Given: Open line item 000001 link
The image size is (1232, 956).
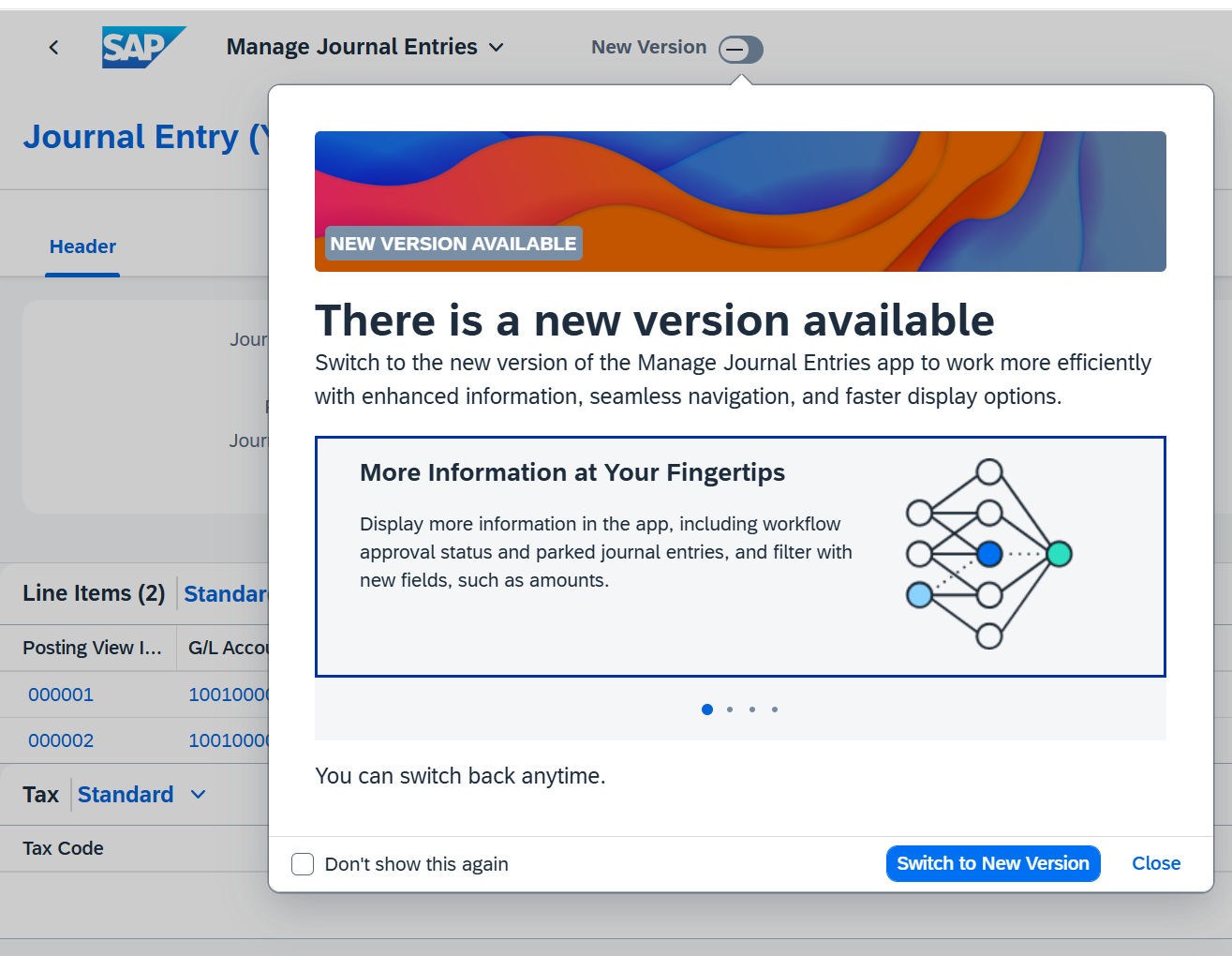Looking at the screenshot, I should pyautogui.click(x=61, y=695).
